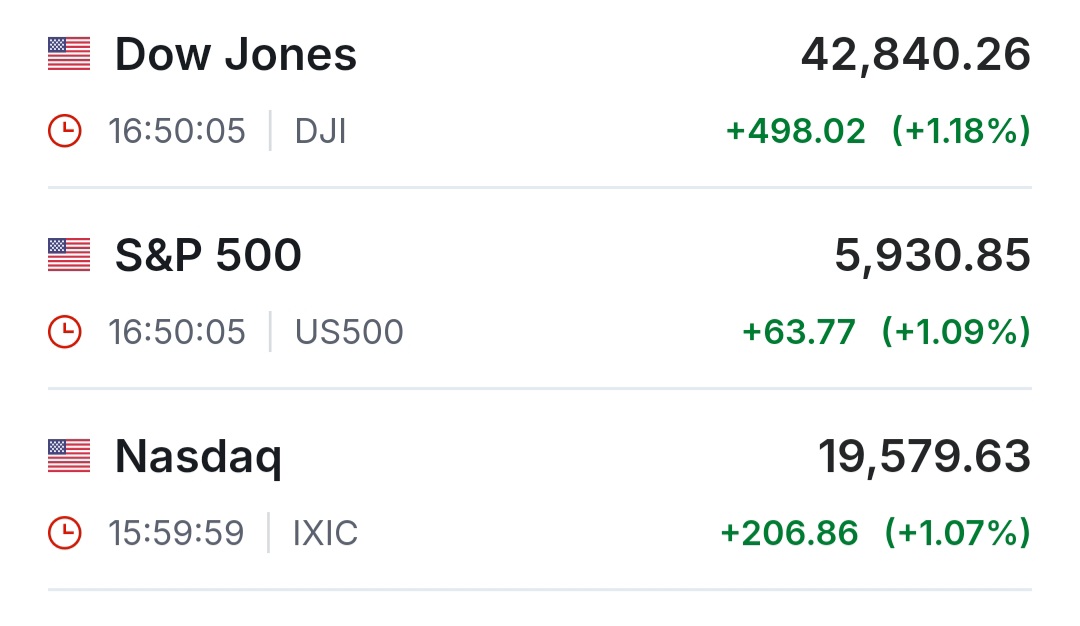The image size is (1080, 626).
Task: Open the S&P 500 index name
Action: pyautogui.click(x=208, y=256)
